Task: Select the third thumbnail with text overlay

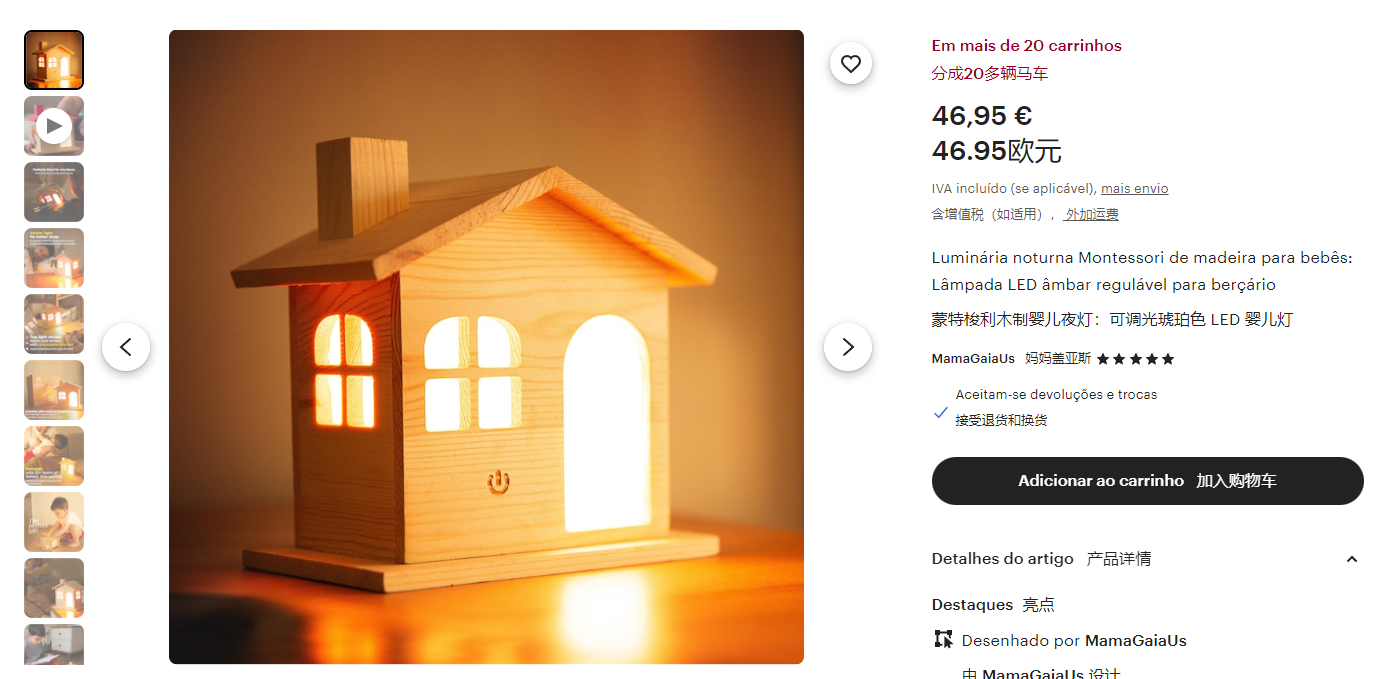Action: click(x=54, y=192)
